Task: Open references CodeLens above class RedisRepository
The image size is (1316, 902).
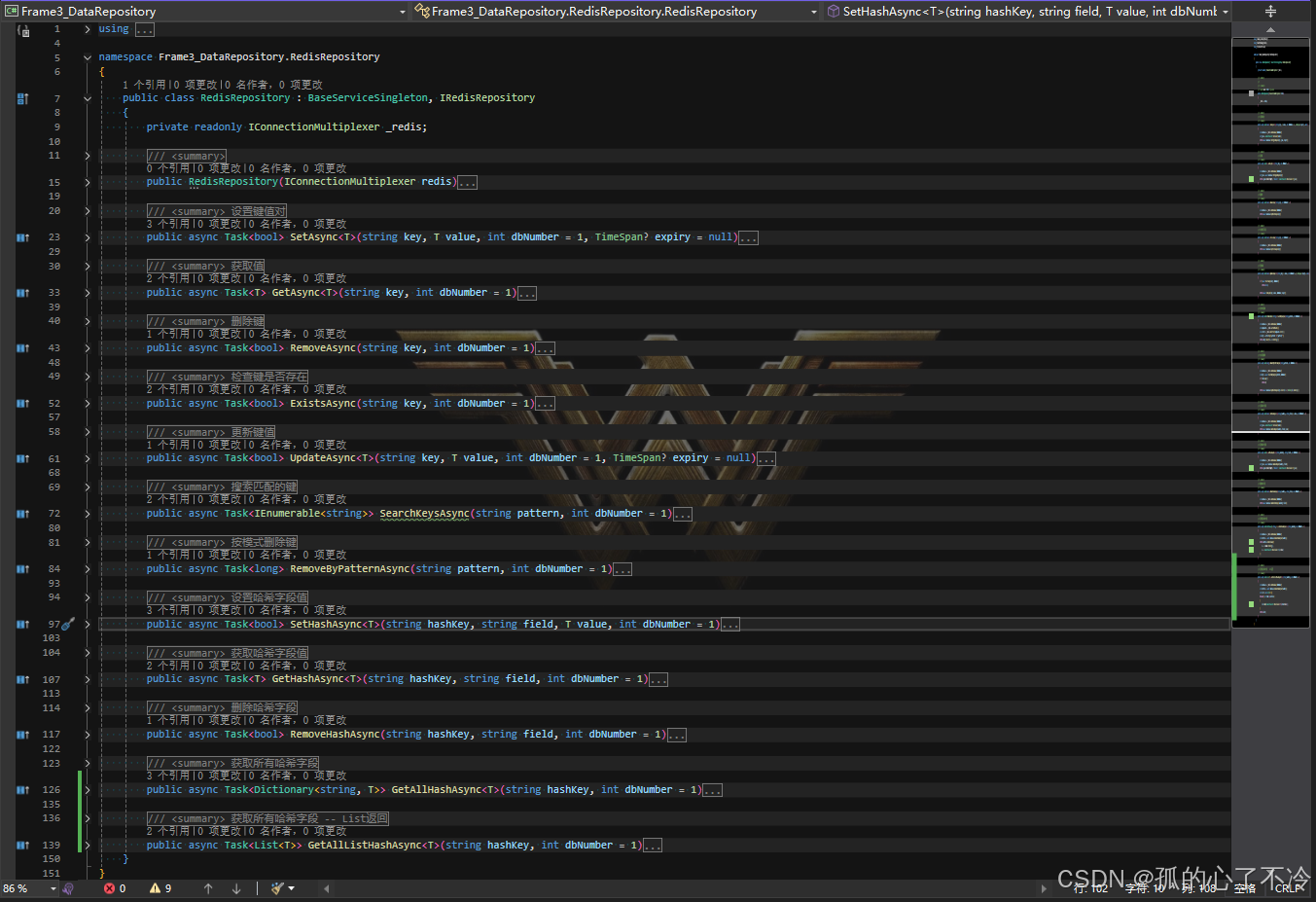Action: click(x=145, y=85)
